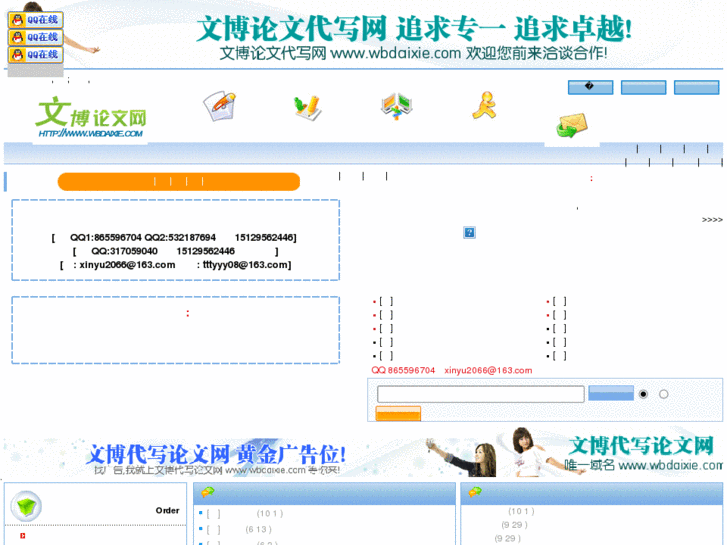The width and height of the screenshot is (727, 545).
Task: Select the empty search radio button
Action: pyautogui.click(x=663, y=394)
